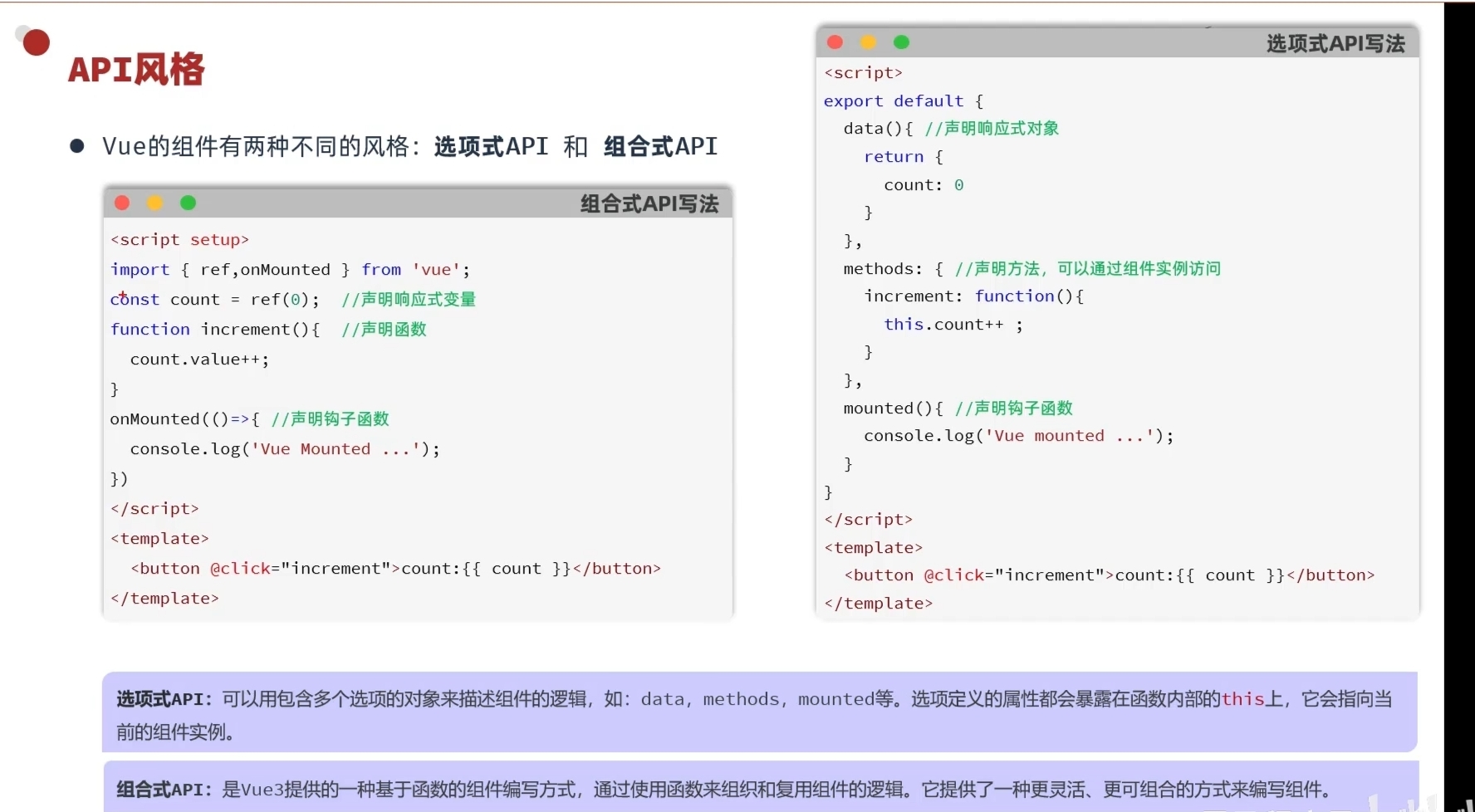The width and height of the screenshot is (1475, 812).
Task: Click the mounted(){ code
Action: coord(894,408)
